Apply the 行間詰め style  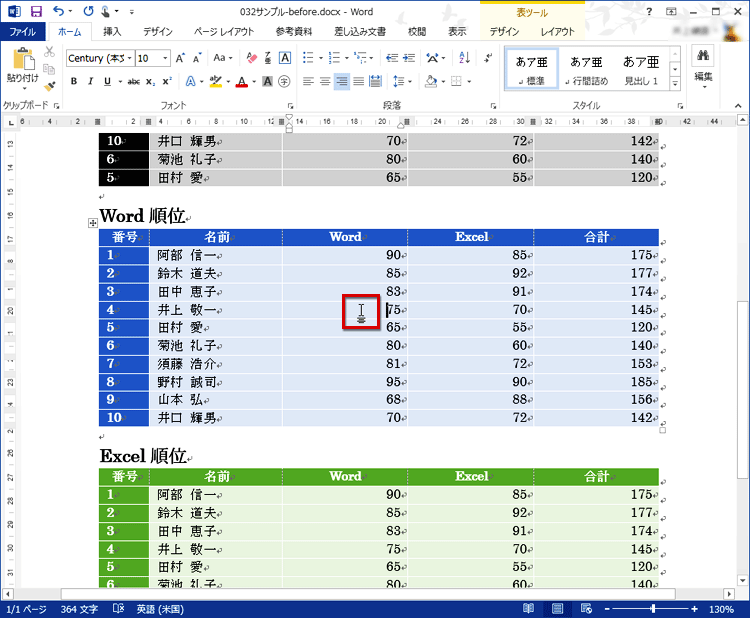point(586,68)
